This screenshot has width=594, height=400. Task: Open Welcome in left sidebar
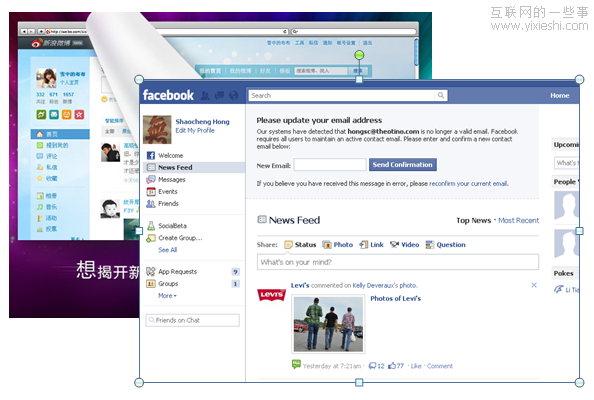pos(170,155)
